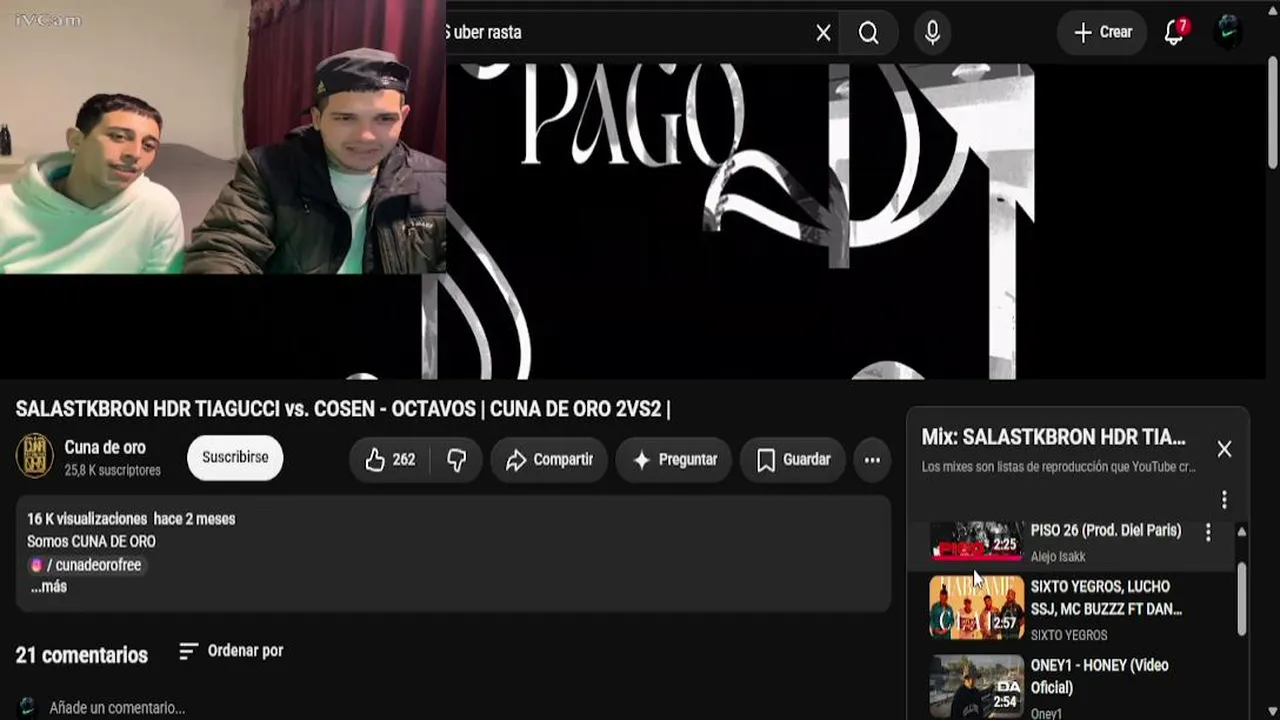Clear the search box text
Viewport: 1280px width, 720px height.
click(x=823, y=33)
